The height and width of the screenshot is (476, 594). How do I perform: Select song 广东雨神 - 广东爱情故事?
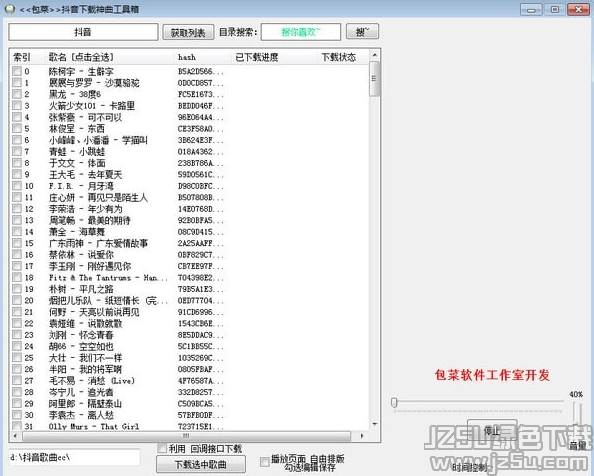coord(98,243)
